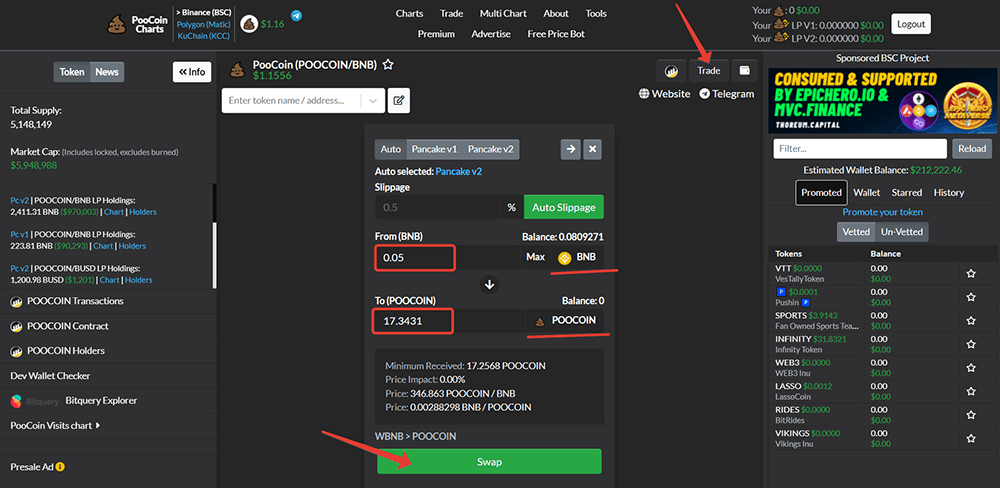Click the From BNB amount field
Screen dimensions: 1000x488
click(x=447, y=258)
